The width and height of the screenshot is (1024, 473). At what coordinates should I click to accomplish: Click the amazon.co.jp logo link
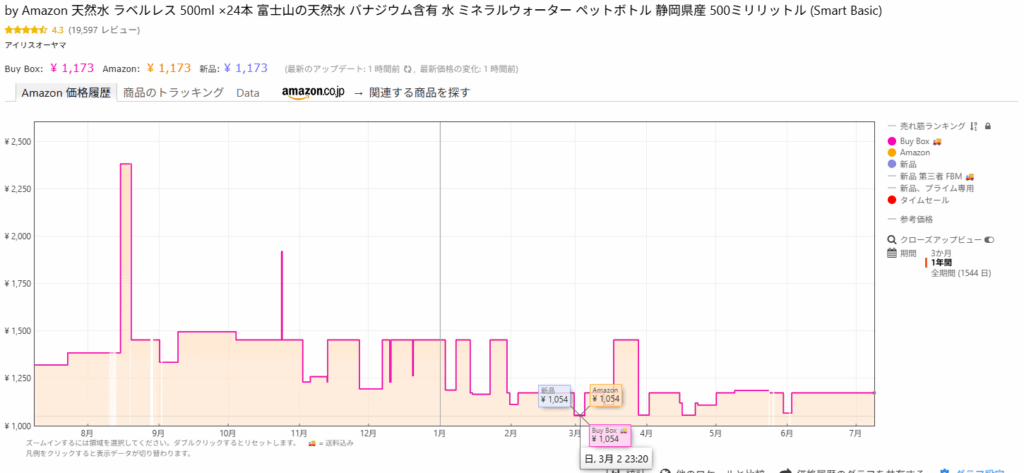313,93
